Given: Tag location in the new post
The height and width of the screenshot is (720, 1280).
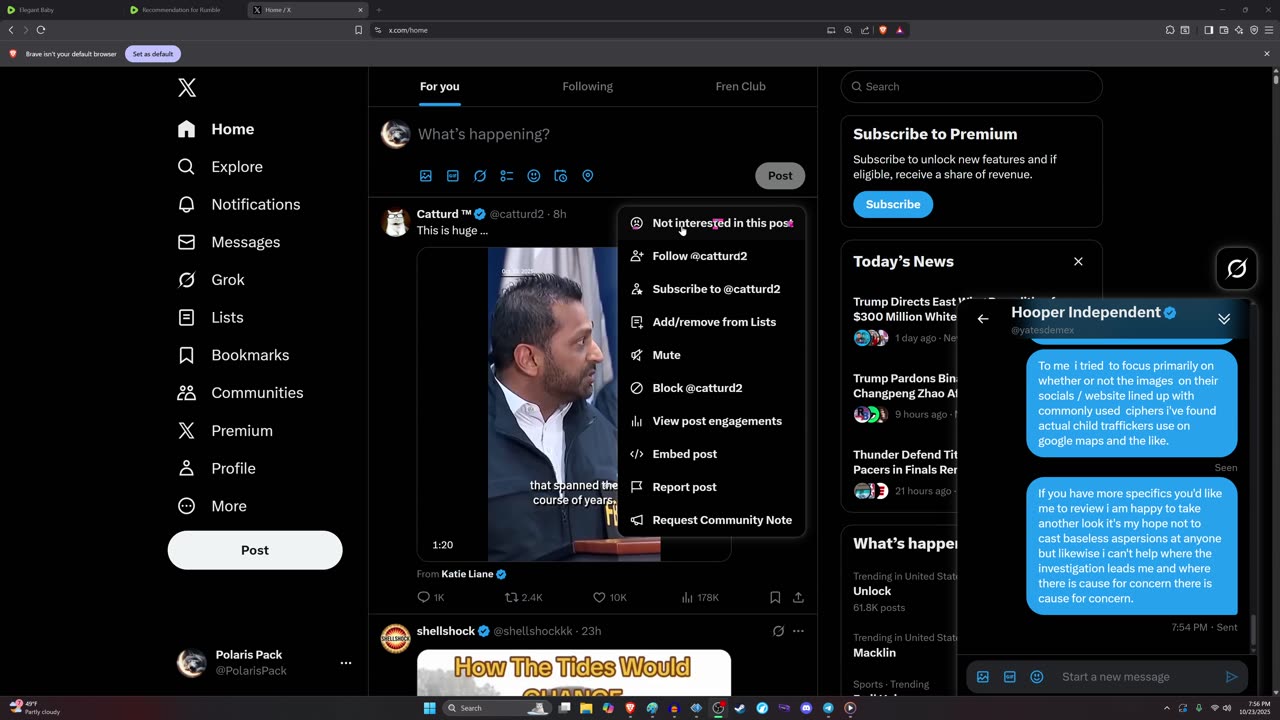Looking at the screenshot, I should point(588,176).
